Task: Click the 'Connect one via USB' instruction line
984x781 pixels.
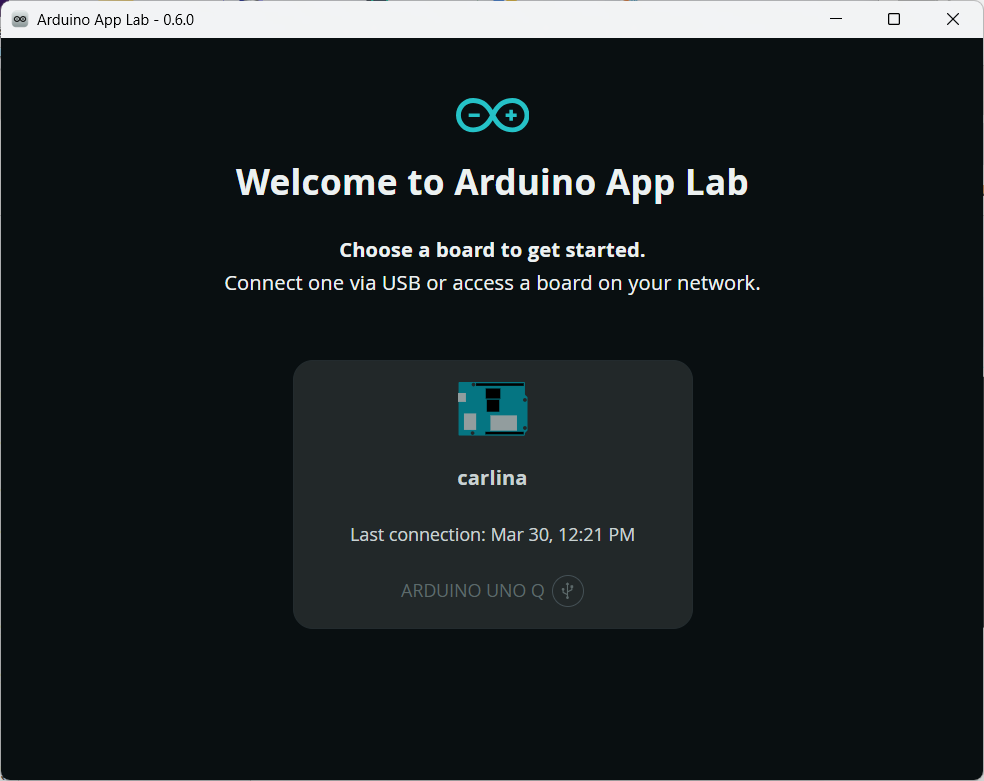Action: pyautogui.click(x=492, y=283)
